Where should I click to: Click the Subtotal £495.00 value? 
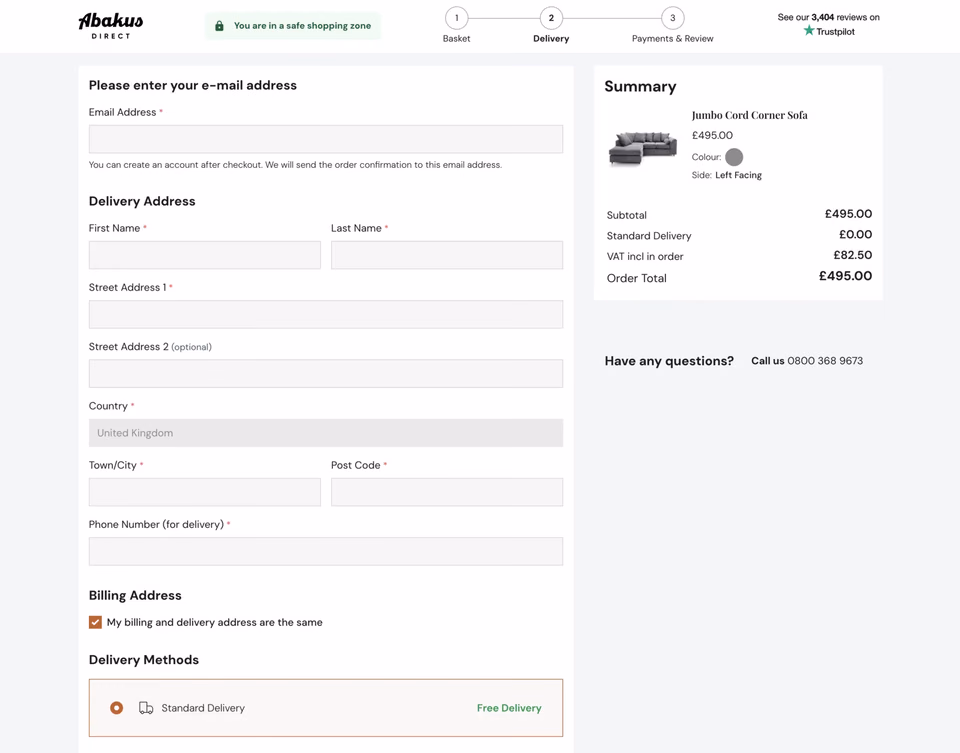(849, 214)
